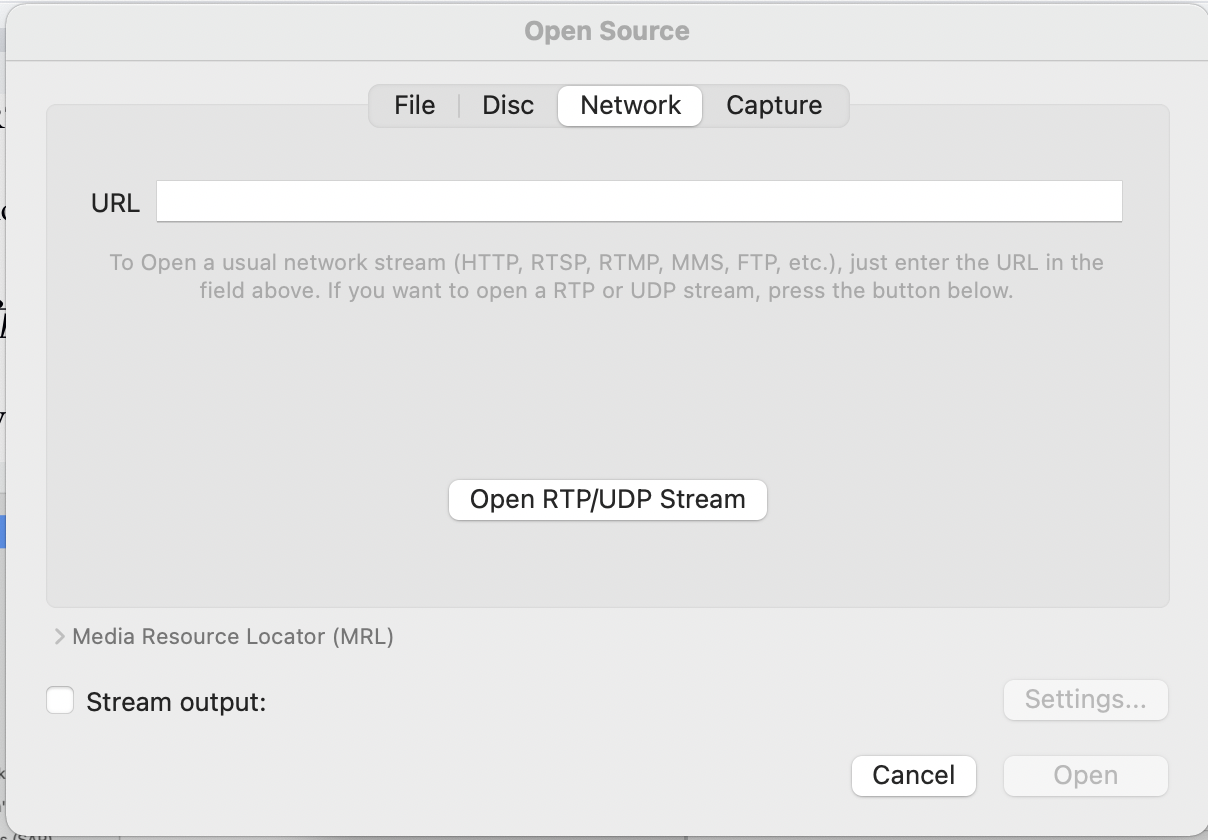Switch to the Disc tab

click(x=508, y=106)
